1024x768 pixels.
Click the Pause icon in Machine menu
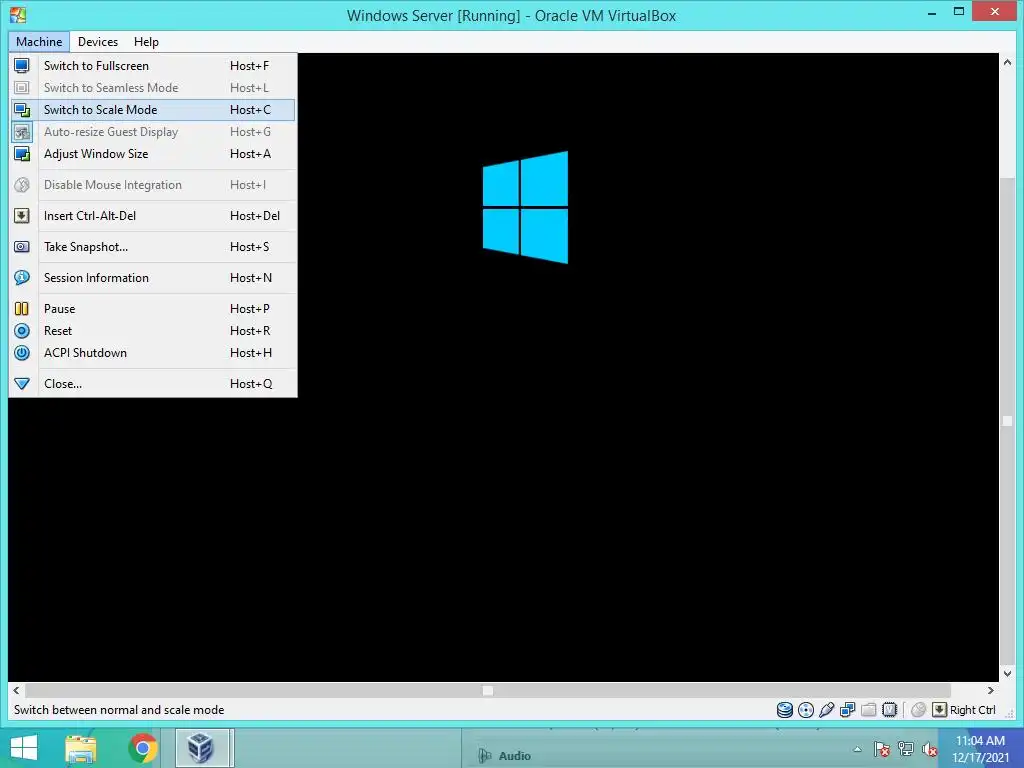[22, 309]
